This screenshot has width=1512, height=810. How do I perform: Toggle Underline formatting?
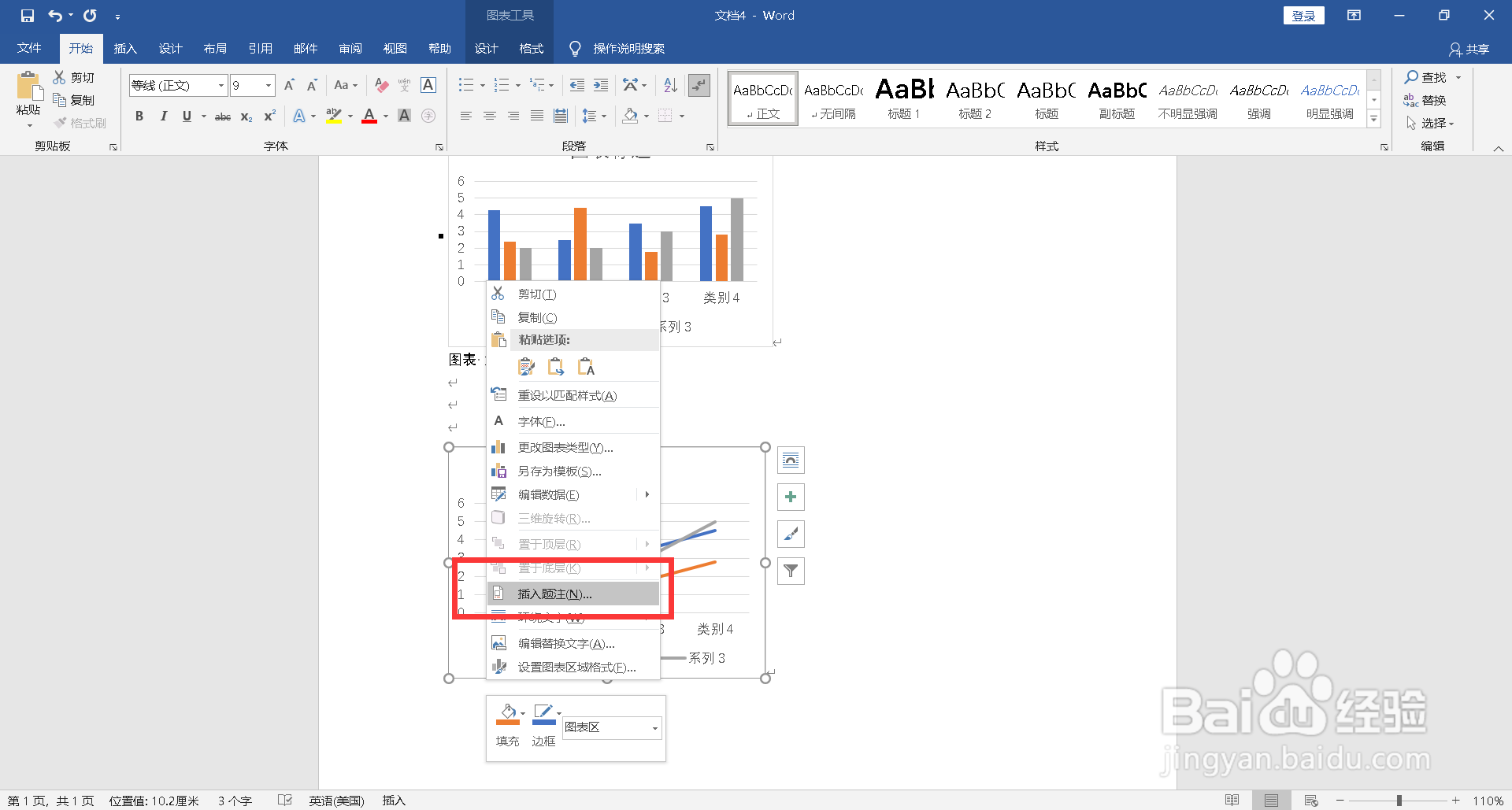pos(187,116)
